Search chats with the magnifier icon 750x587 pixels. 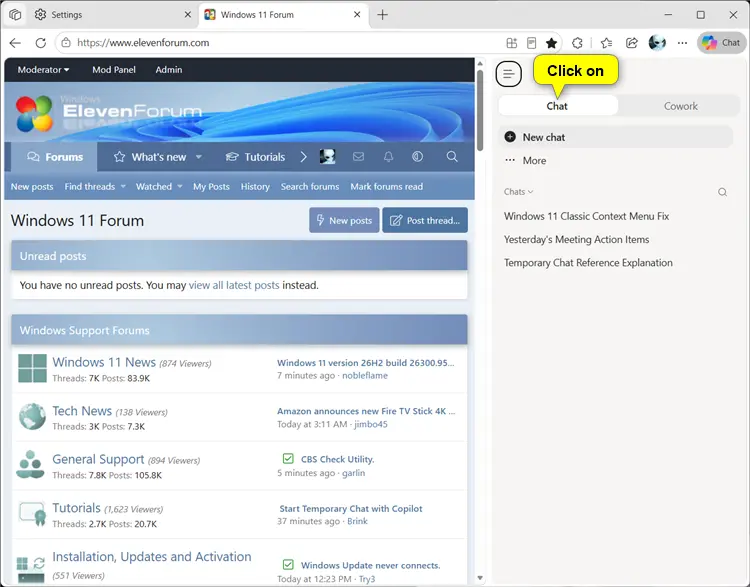722,192
